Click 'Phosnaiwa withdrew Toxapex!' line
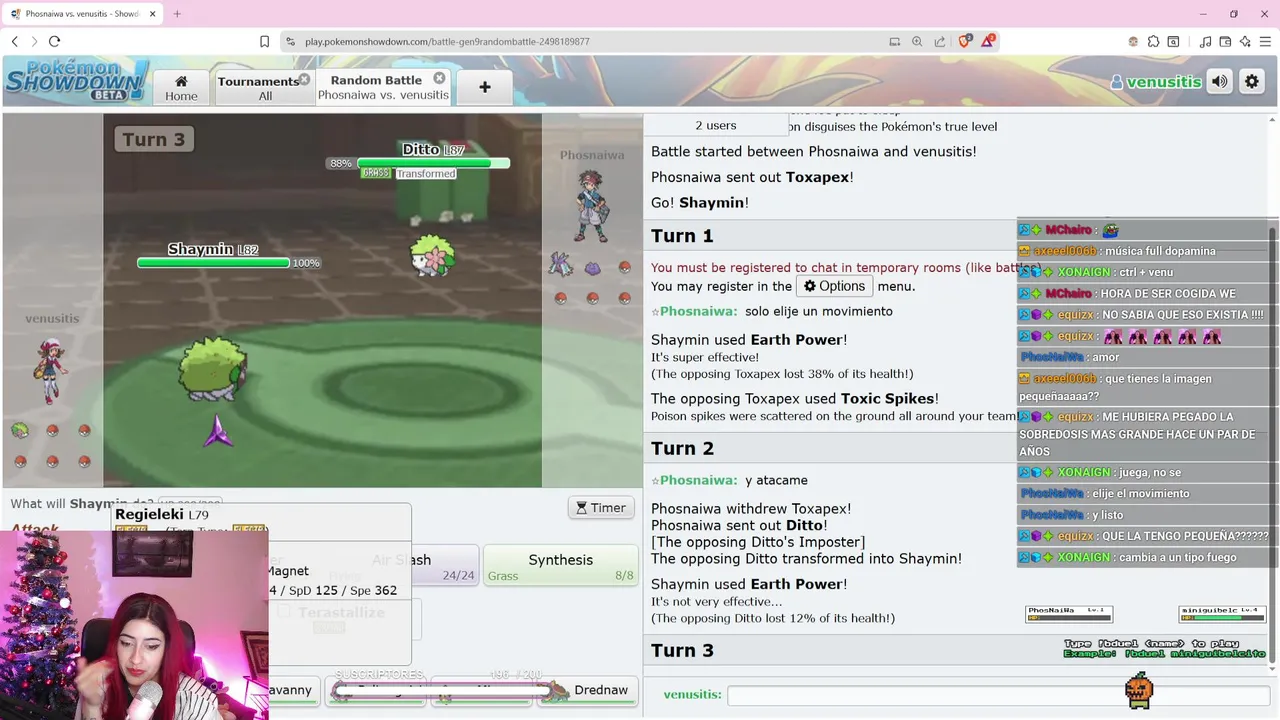The height and width of the screenshot is (720, 1280). [751, 509]
